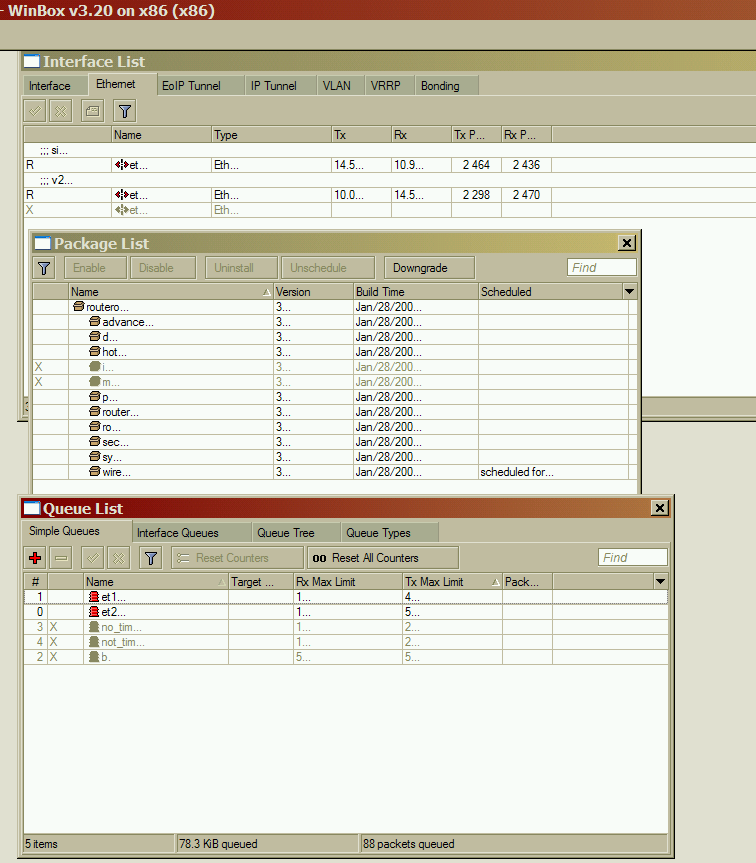Viewport: 756px width, 863px height.
Task: Select et2... queue icon
Action: coord(94,611)
